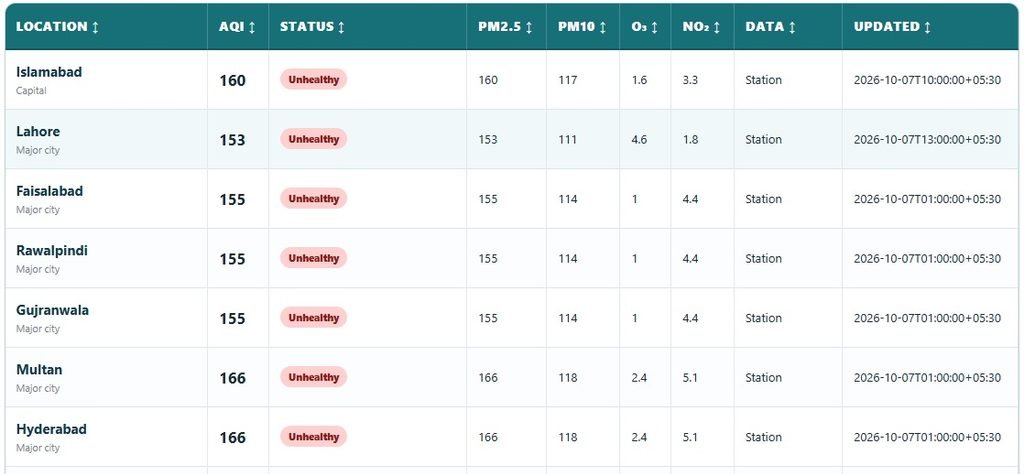Select PM10 value 118 in Multan row
This screenshot has height=474, width=1024.
pyautogui.click(x=568, y=377)
